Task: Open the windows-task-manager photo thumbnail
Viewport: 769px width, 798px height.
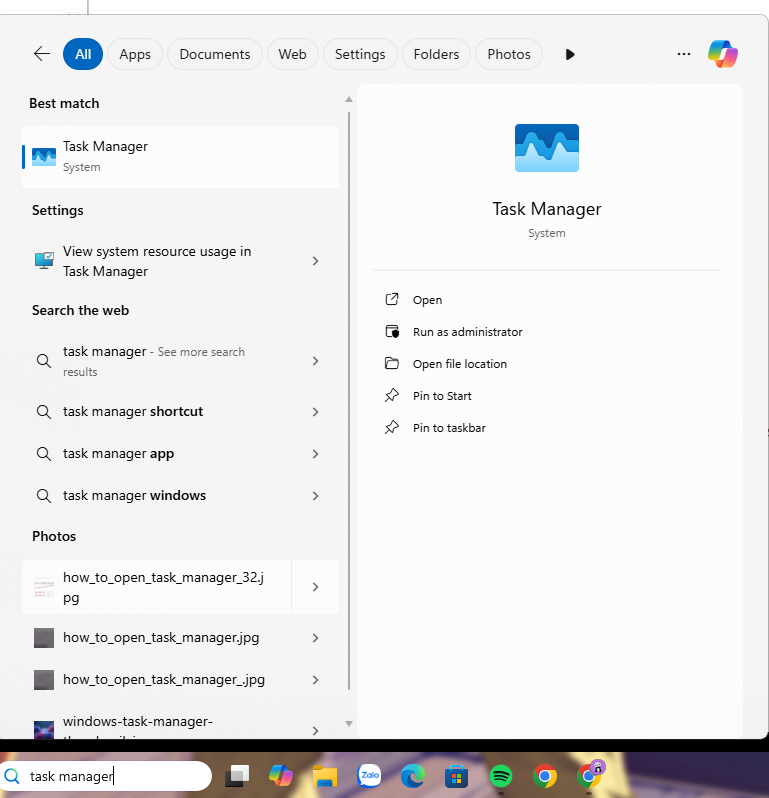Action: 44,730
